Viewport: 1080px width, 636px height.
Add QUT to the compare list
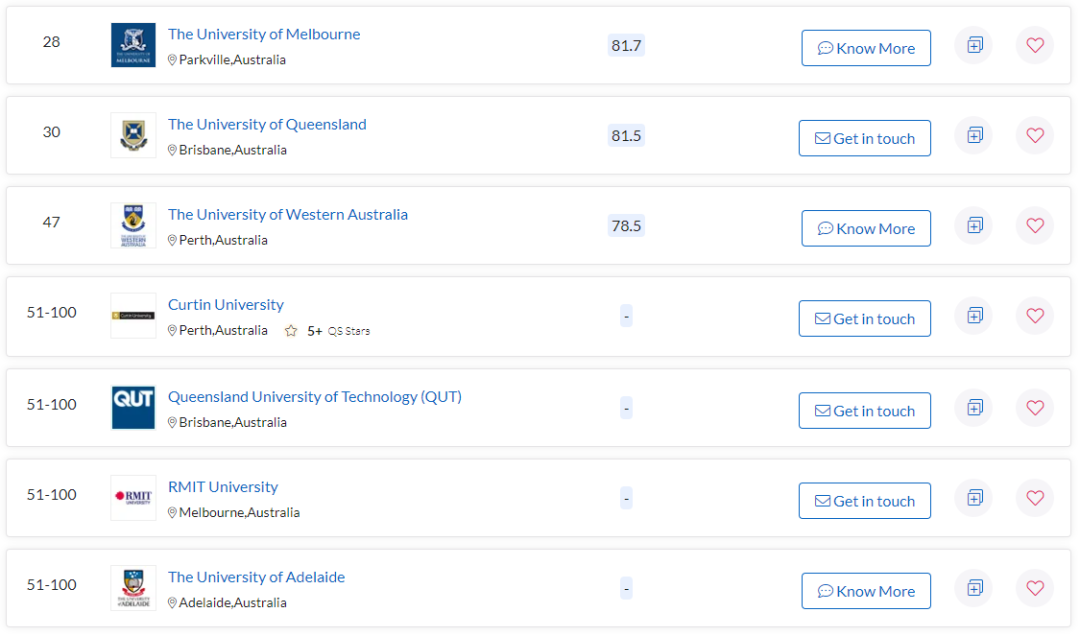(x=974, y=408)
